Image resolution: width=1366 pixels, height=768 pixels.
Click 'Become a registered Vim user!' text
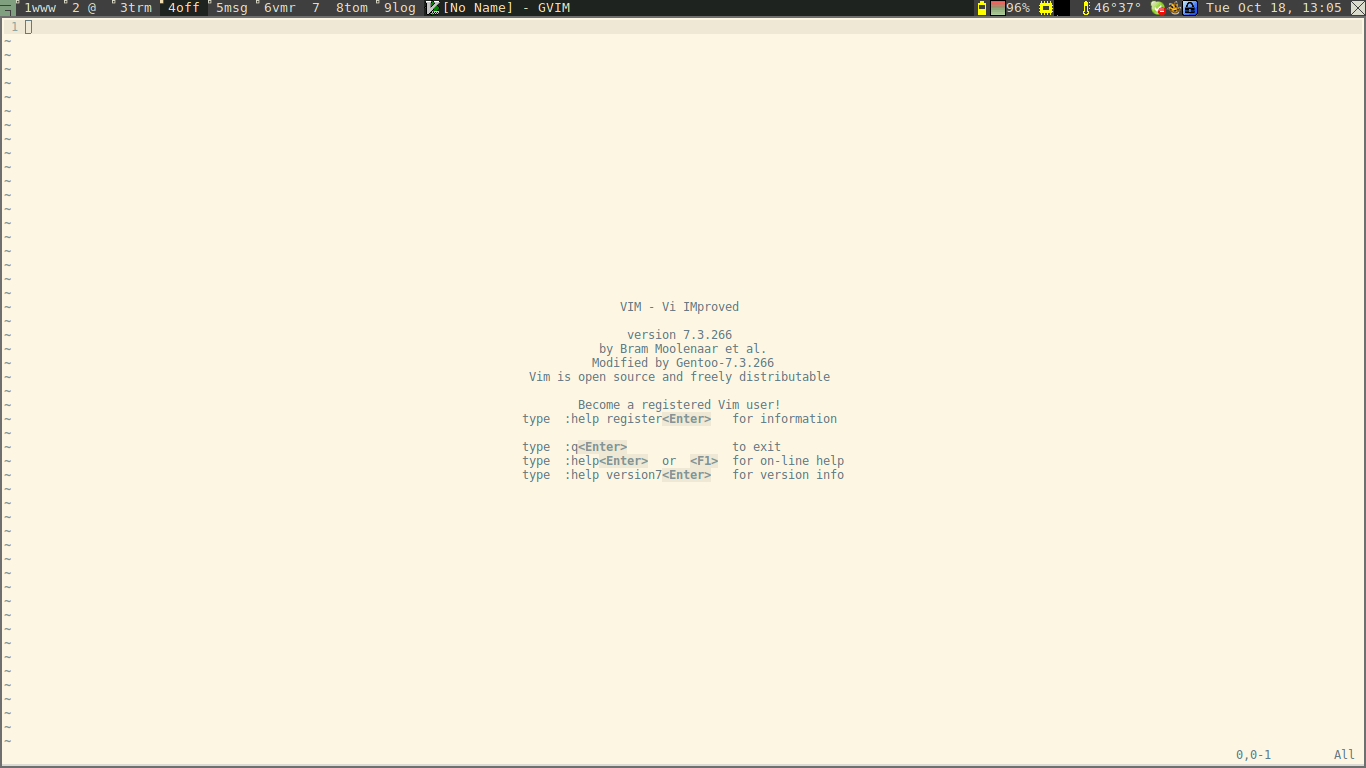click(x=679, y=405)
